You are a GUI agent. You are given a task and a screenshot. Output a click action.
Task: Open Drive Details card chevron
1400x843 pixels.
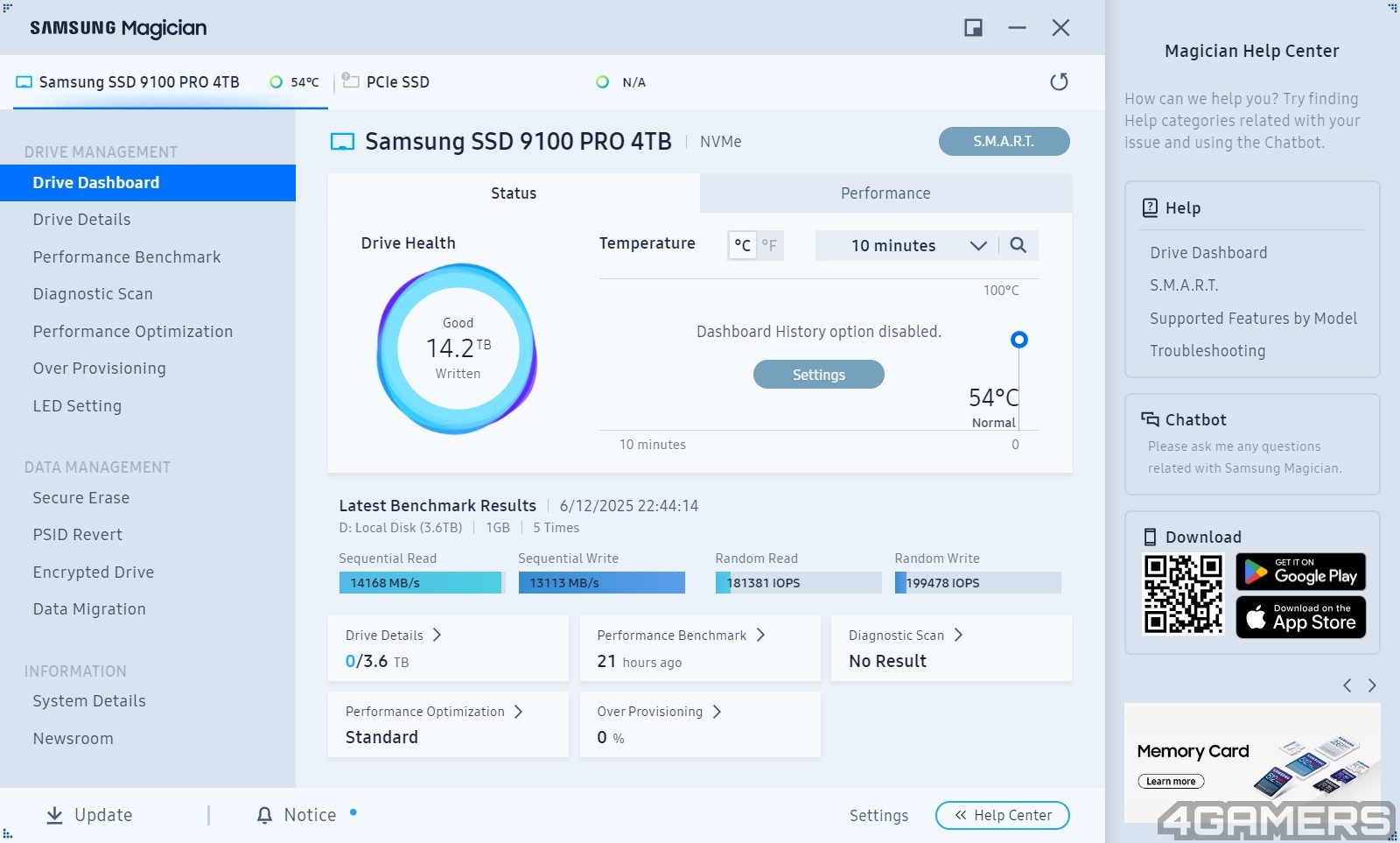[437, 635]
